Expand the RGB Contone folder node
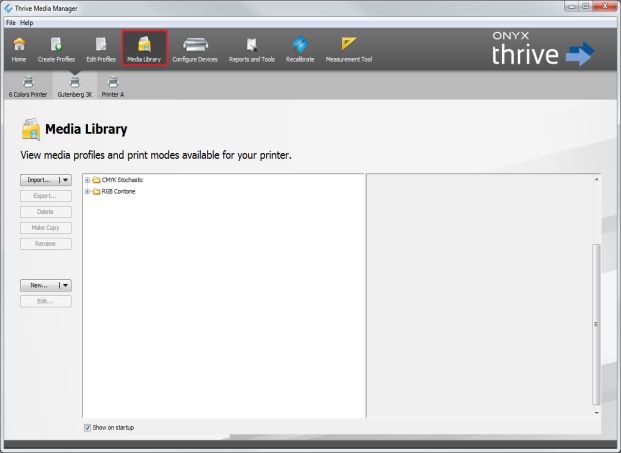The width and height of the screenshot is (621, 453). [87, 192]
